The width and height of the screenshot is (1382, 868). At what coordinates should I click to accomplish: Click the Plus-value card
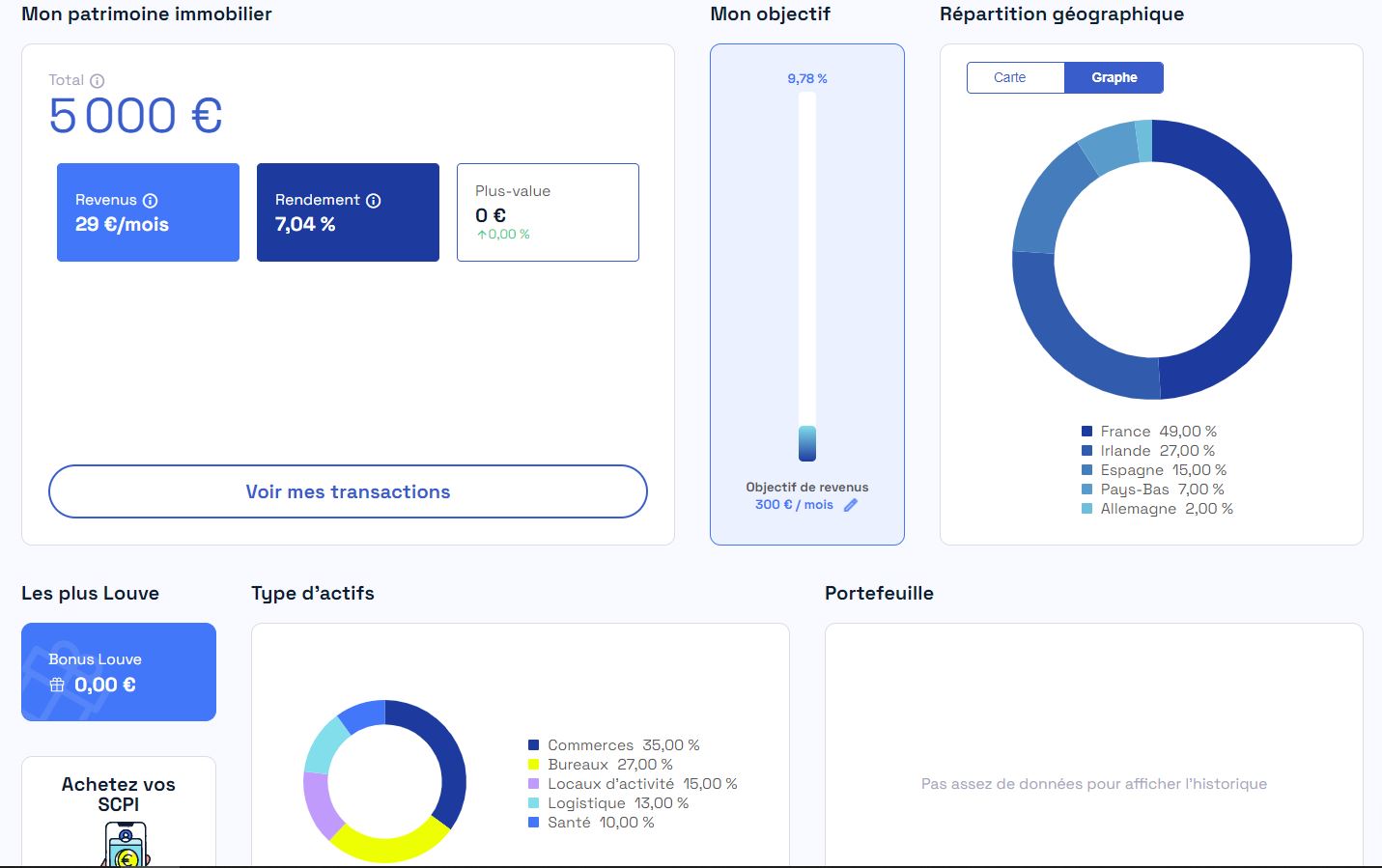(x=548, y=212)
